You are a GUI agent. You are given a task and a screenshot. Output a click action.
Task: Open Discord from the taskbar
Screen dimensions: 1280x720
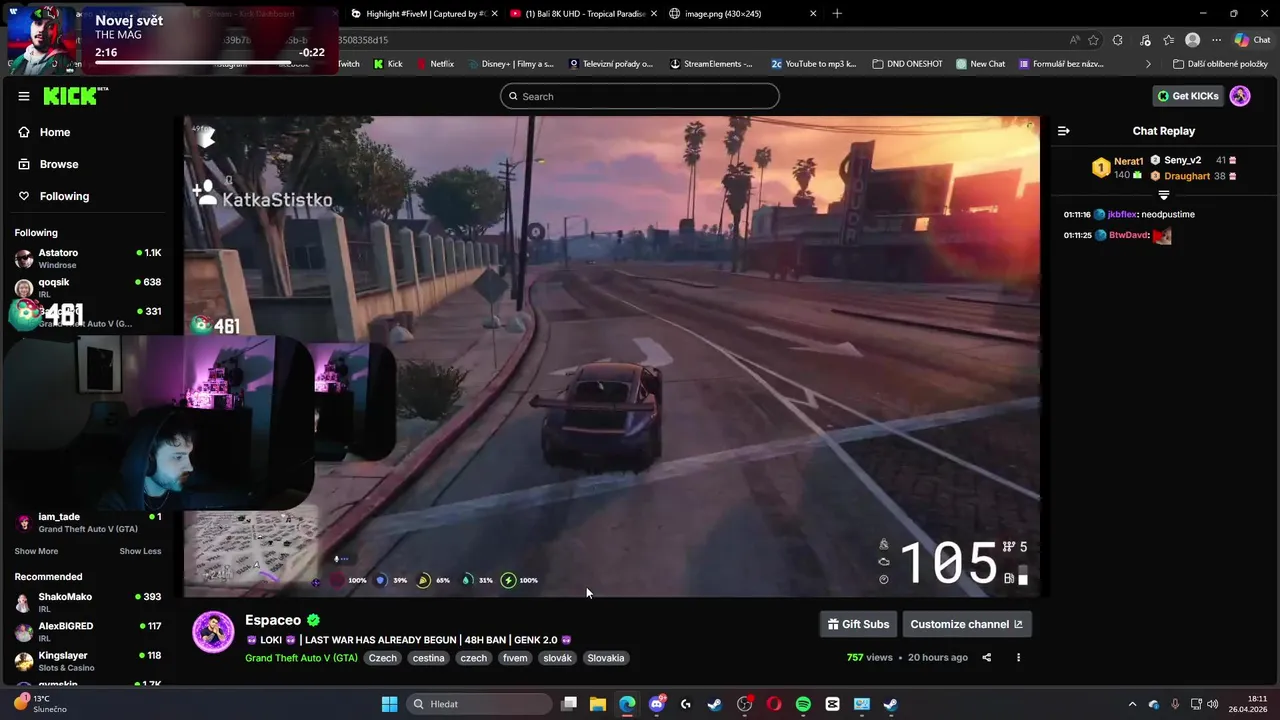coord(656,704)
